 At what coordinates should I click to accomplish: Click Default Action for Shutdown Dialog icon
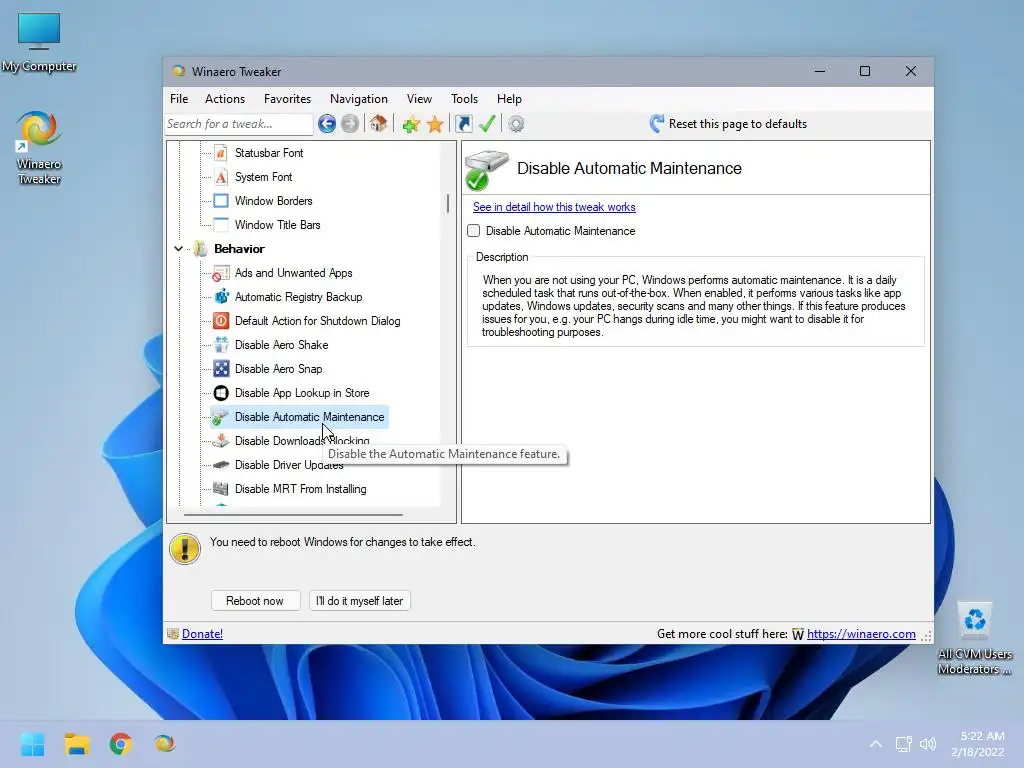[221, 321]
